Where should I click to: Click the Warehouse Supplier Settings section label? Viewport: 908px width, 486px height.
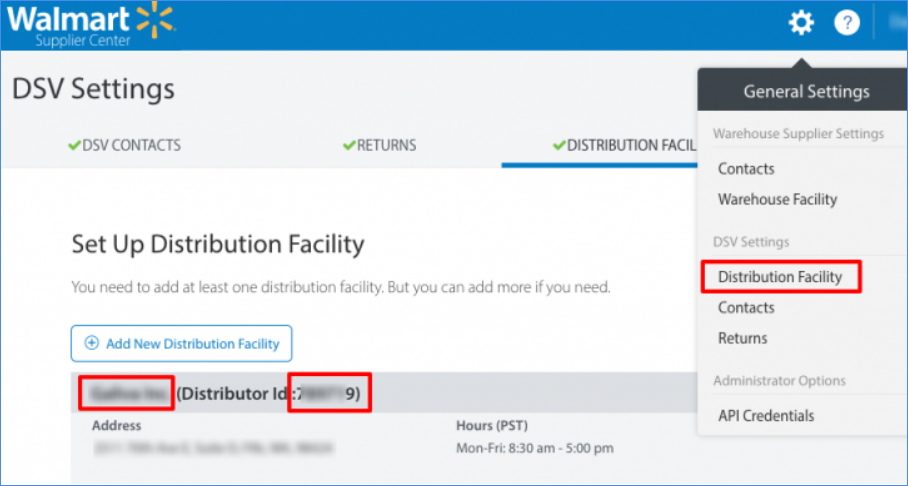click(799, 134)
